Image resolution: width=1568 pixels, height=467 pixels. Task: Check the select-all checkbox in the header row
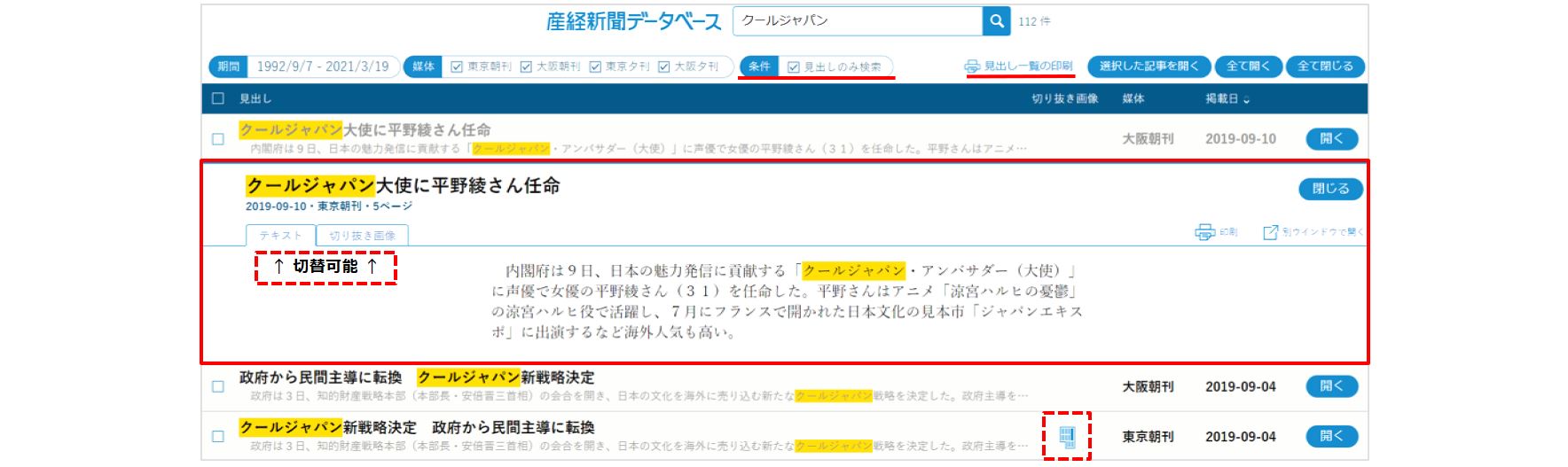click(x=218, y=98)
